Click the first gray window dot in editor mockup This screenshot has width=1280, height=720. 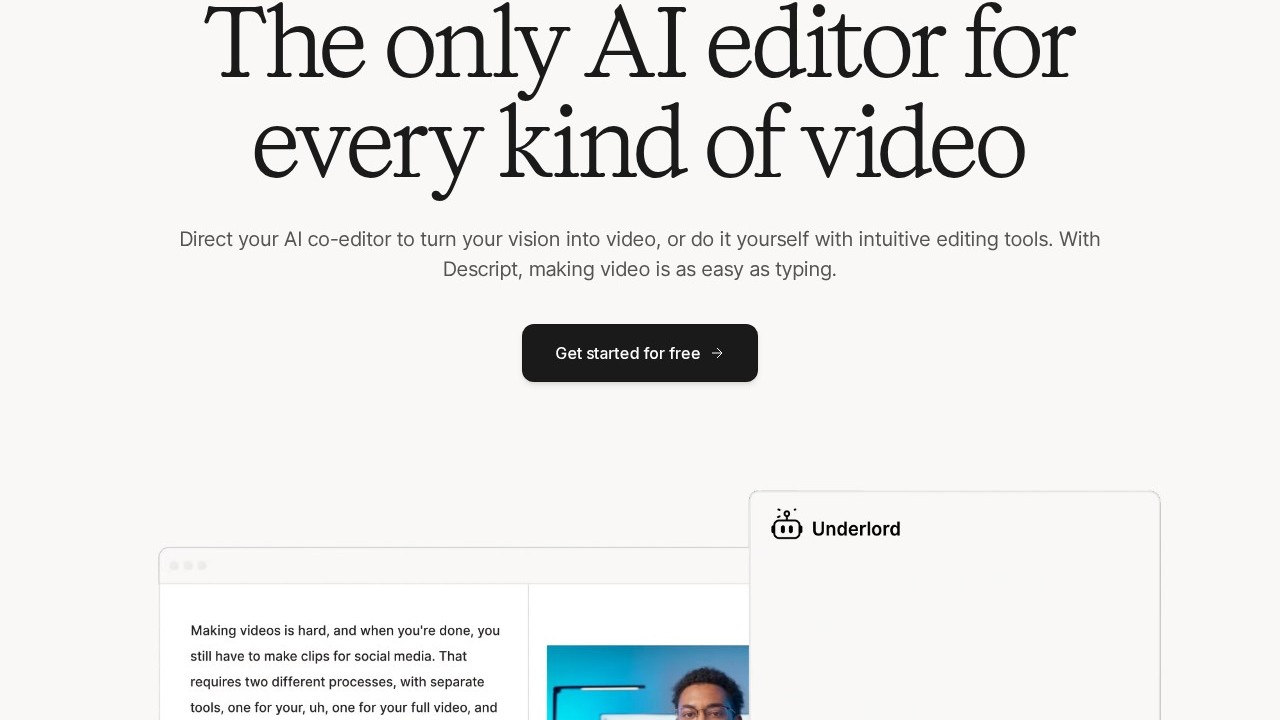[x=174, y=566]
